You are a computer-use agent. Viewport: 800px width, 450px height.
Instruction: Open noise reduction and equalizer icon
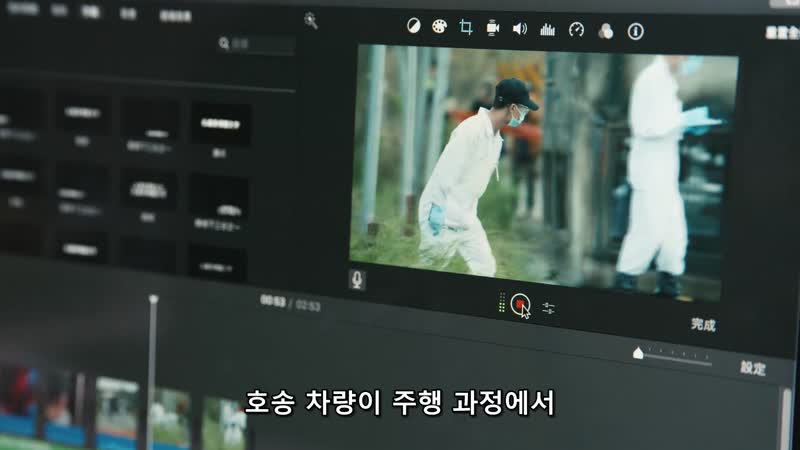tap(547, 29)
